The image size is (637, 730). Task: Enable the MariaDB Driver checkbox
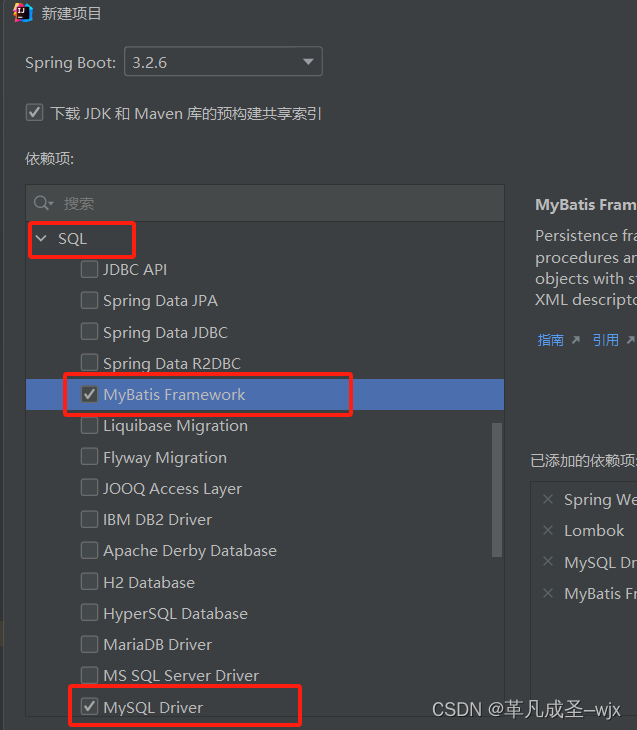(x=89, y=644)
